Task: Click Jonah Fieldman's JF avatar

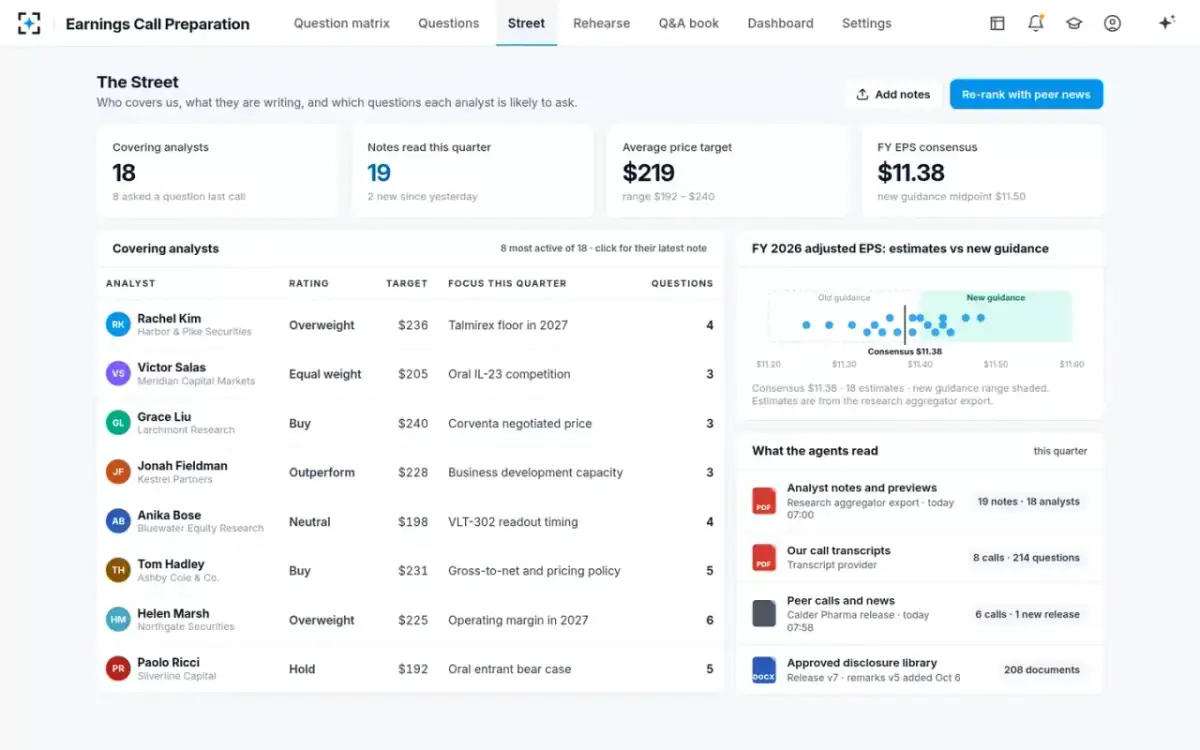Action: (x=118, y=472)
